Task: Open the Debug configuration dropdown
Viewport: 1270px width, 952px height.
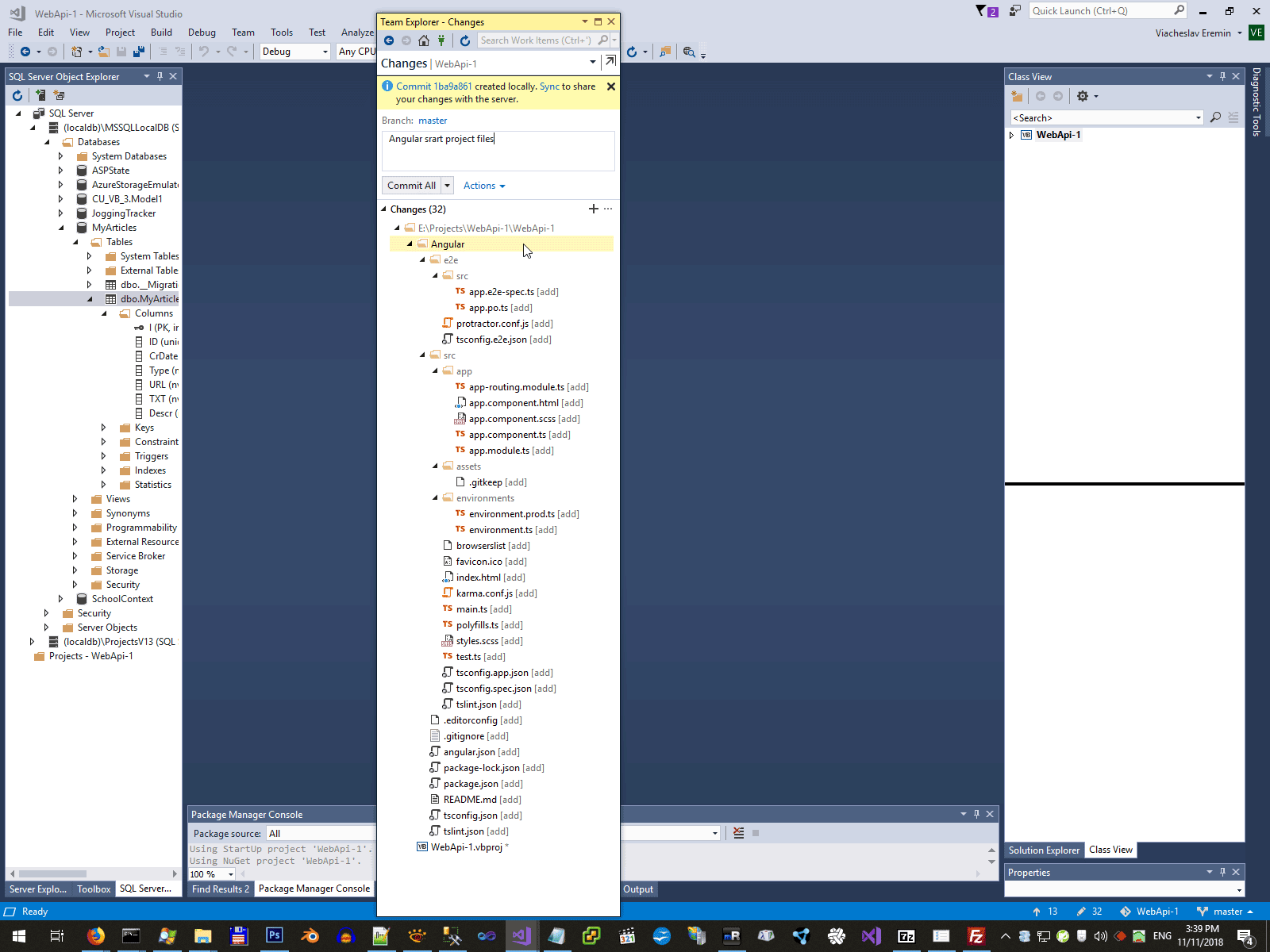Action: click(x=295, y=52)
